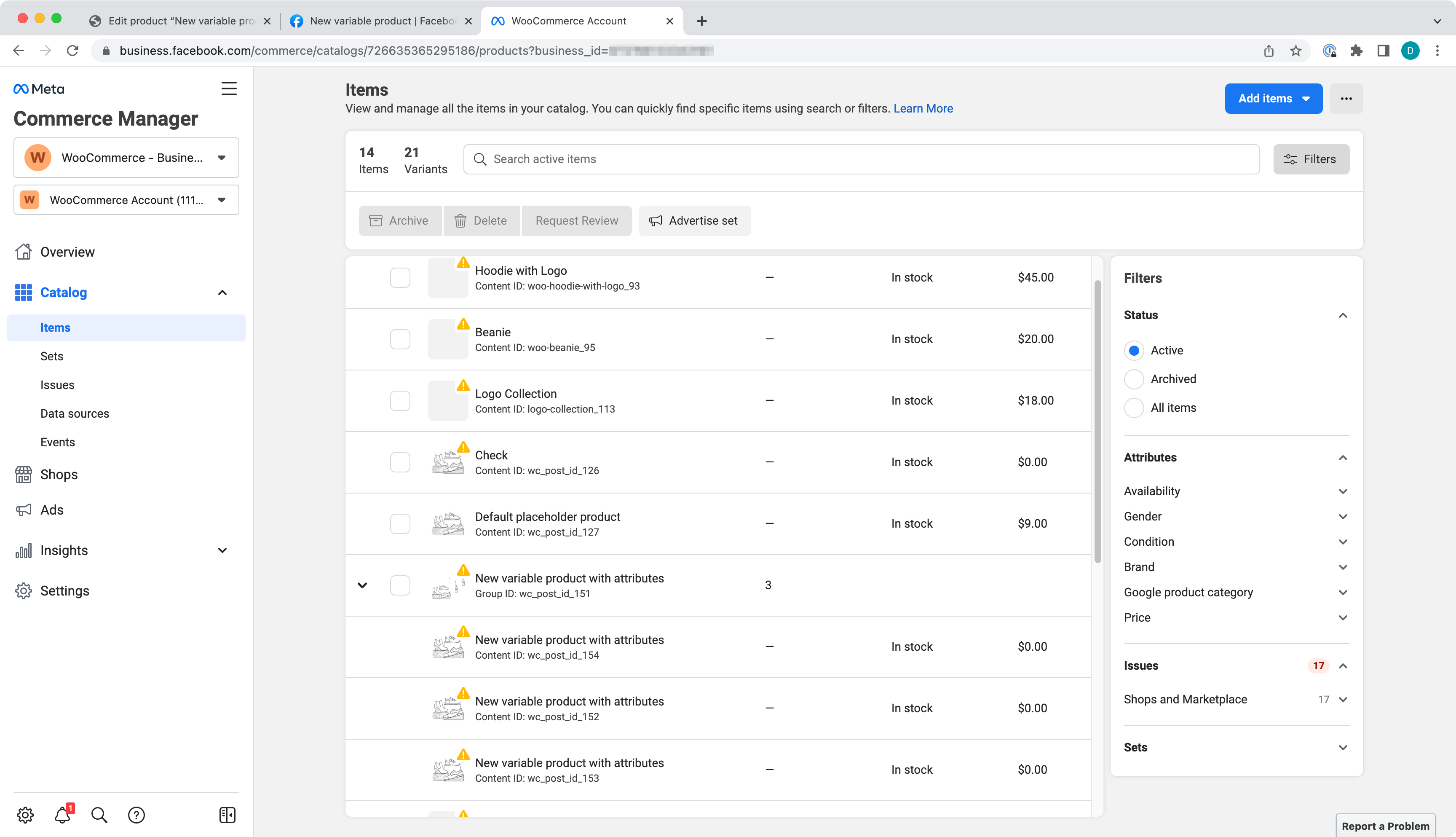
Task: Click the Archive button
Action: point(400,221)
